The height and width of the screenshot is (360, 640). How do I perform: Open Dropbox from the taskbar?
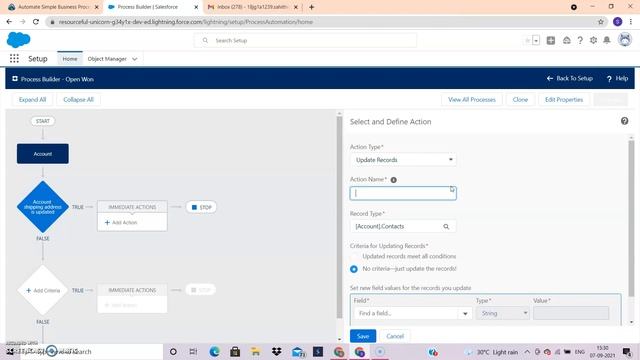coord(276,351)
